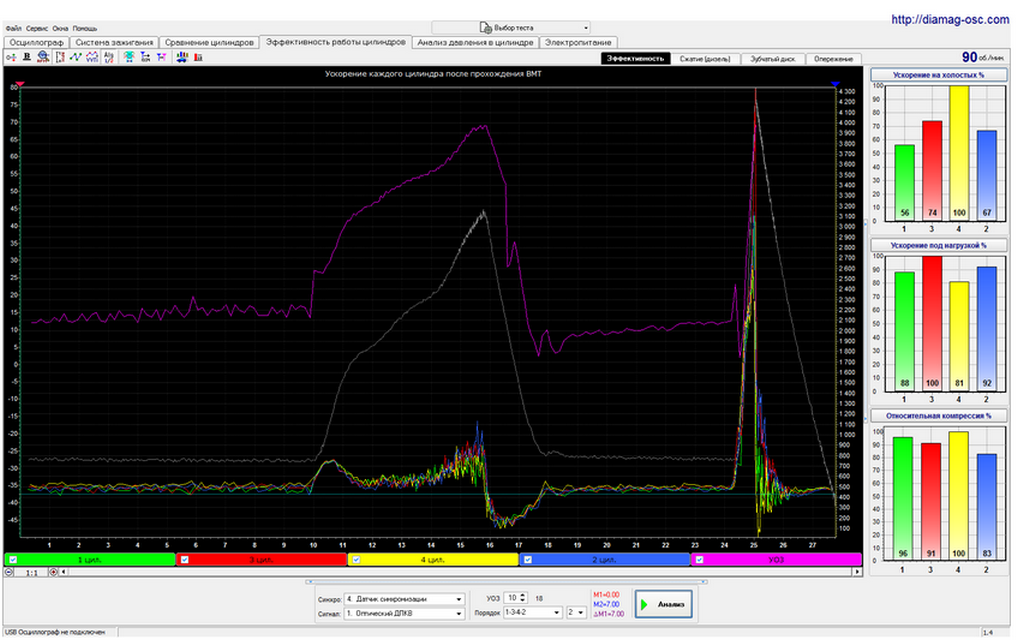
Task: Open the Сервис menu
Action: (37, 29)
